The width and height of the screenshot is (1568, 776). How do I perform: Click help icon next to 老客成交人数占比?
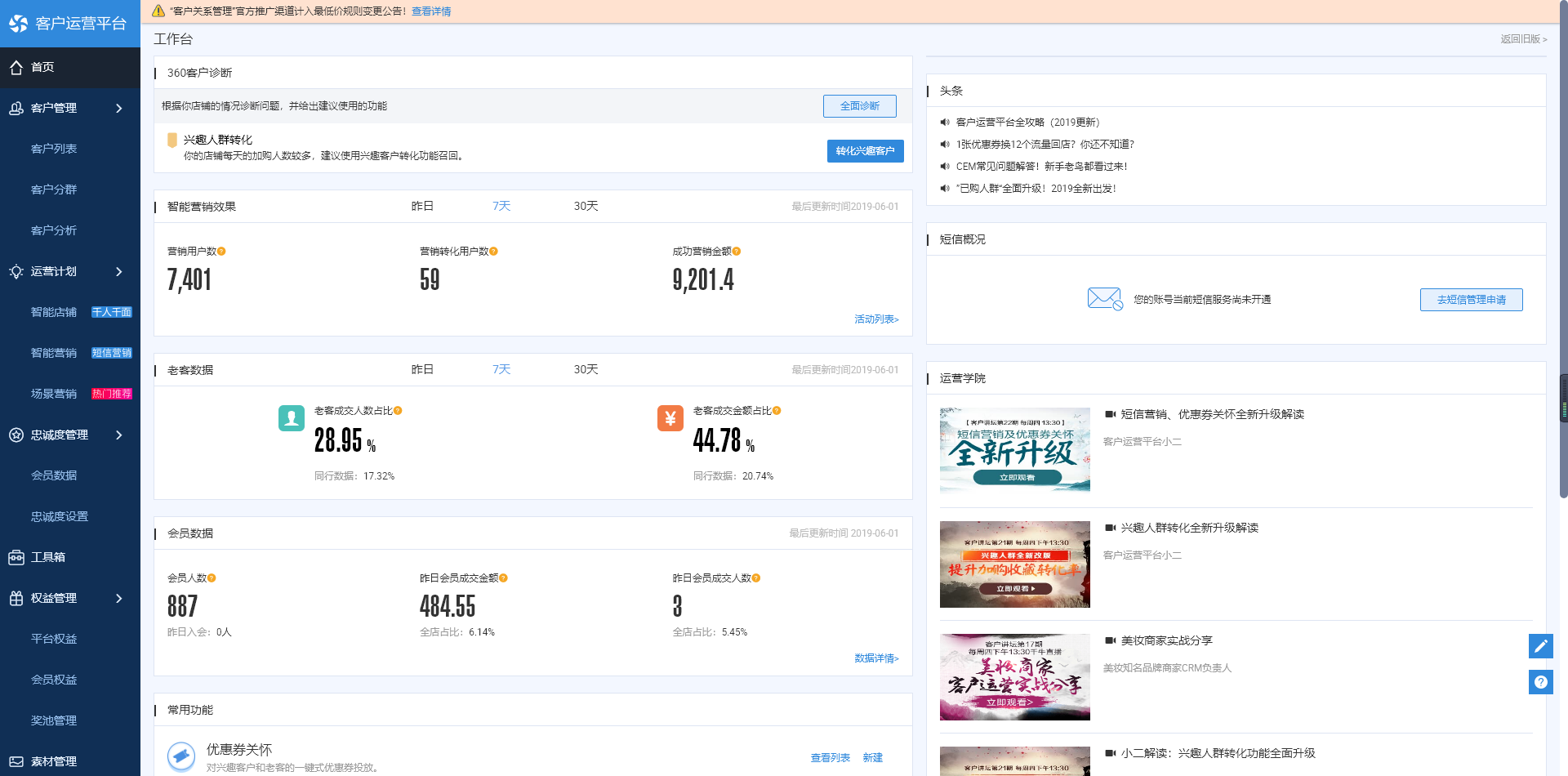398,411
